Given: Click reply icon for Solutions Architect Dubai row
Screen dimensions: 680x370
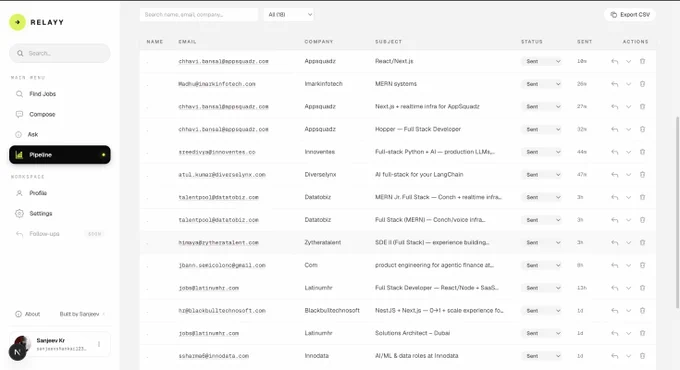Looking at the screenshot, I should [615, 333].
